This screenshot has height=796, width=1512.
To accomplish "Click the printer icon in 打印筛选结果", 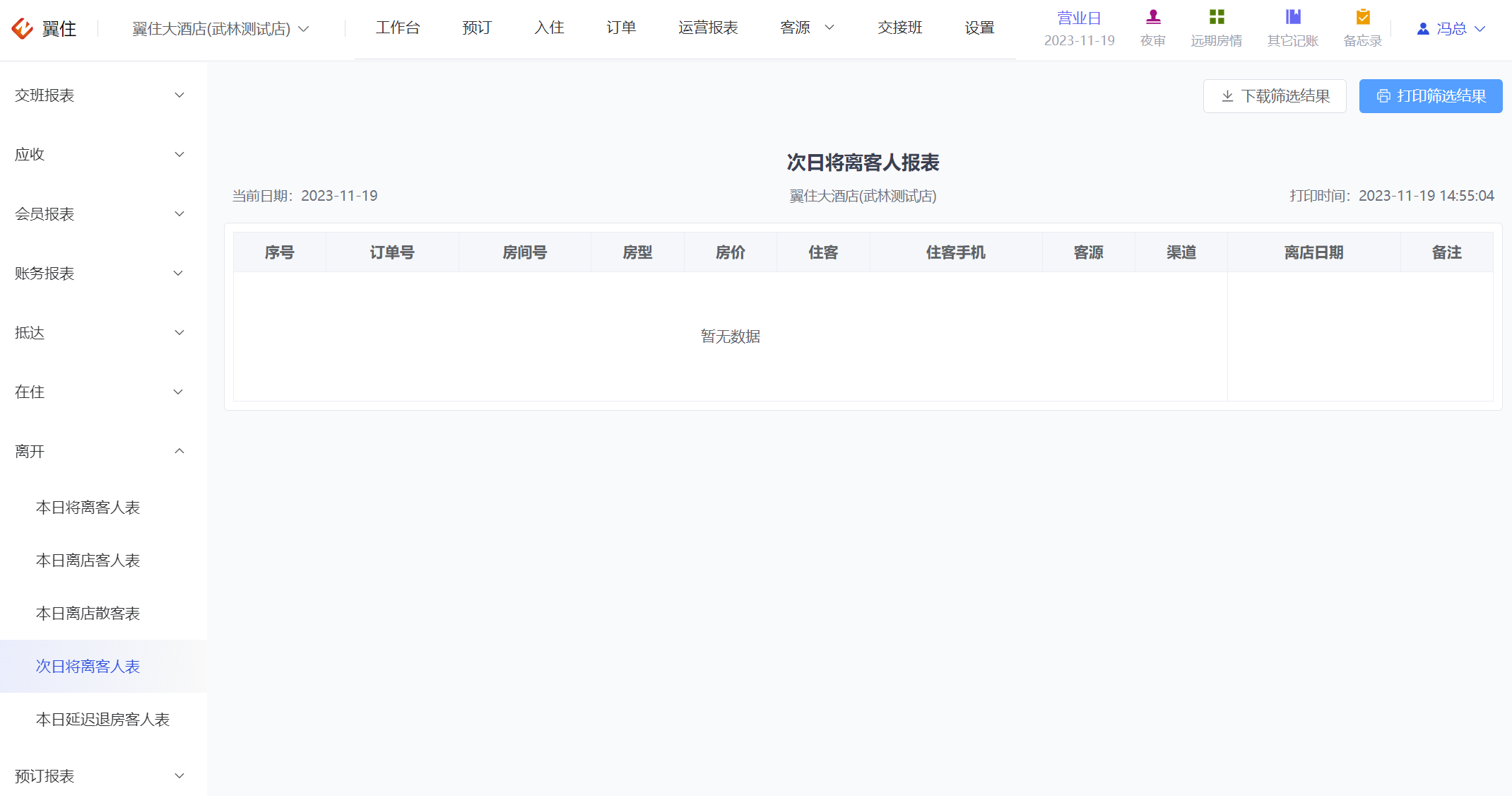I will 1383,96.
